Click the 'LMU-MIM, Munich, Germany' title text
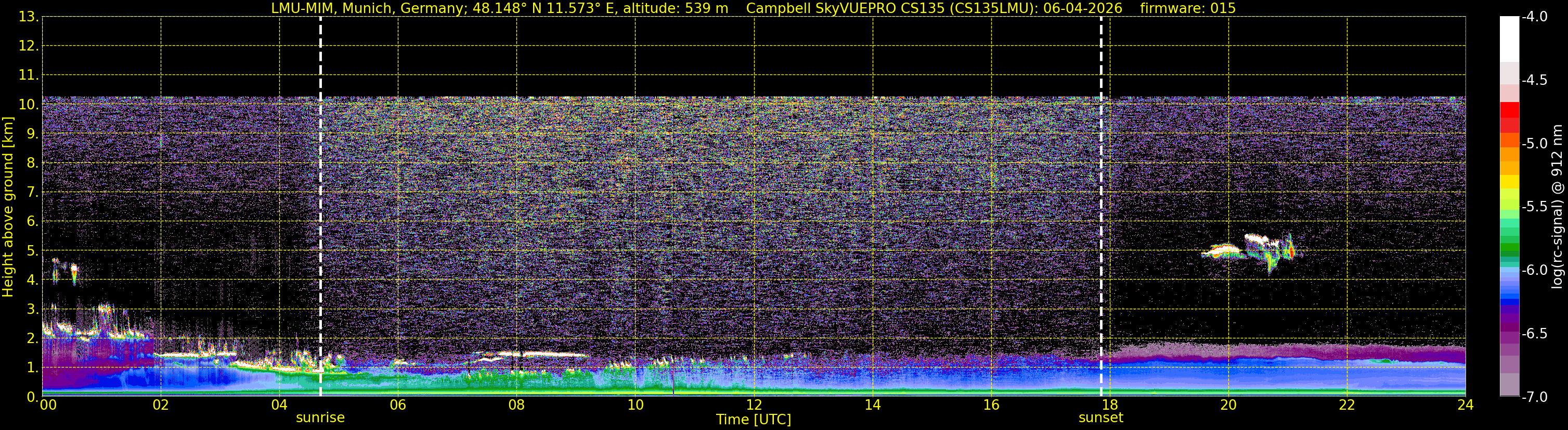Image resolution: width=1568 pixels, height=430 pixels. click(x=369, y=8)
